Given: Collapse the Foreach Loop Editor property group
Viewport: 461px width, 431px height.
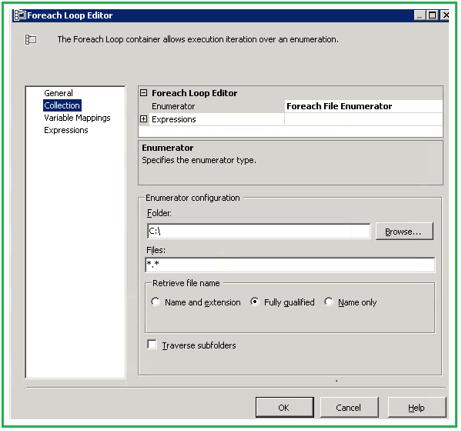Looking at the screenshot, I should click(143, 93).
